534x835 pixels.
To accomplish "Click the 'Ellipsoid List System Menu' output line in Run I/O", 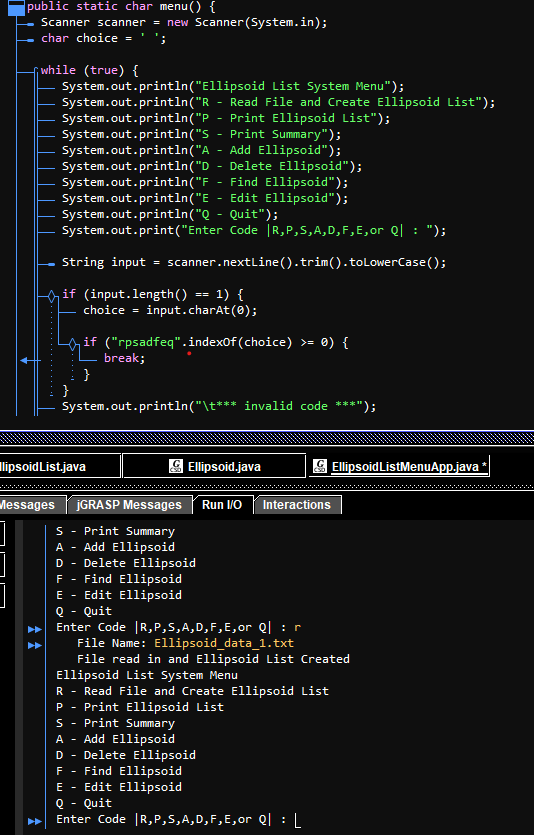I will (147, 675).
